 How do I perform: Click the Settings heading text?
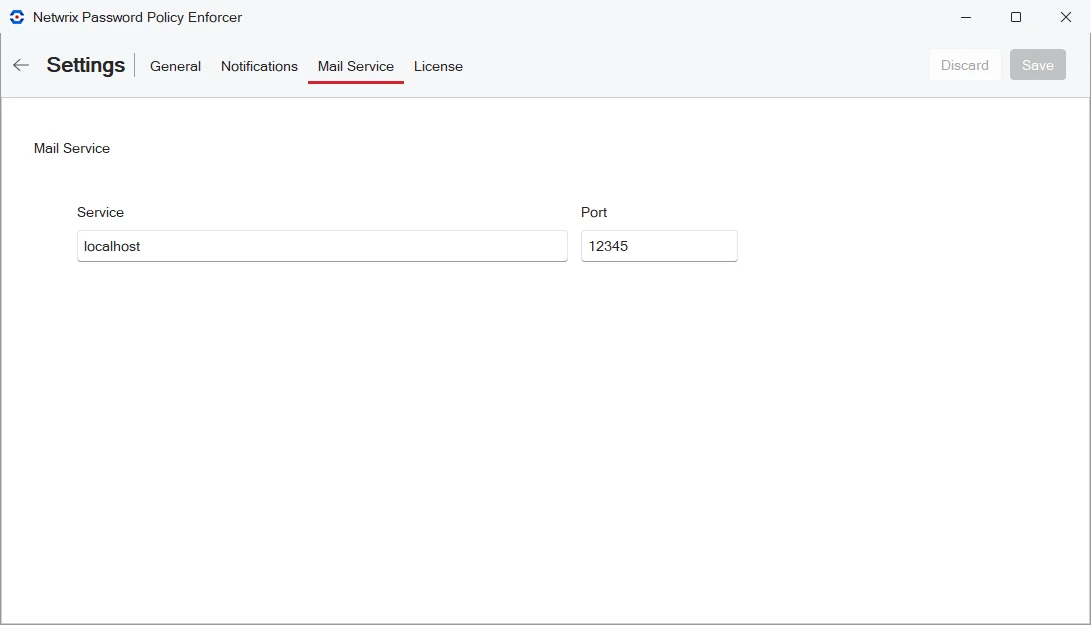pyautogui.click(x=85, y=64)
